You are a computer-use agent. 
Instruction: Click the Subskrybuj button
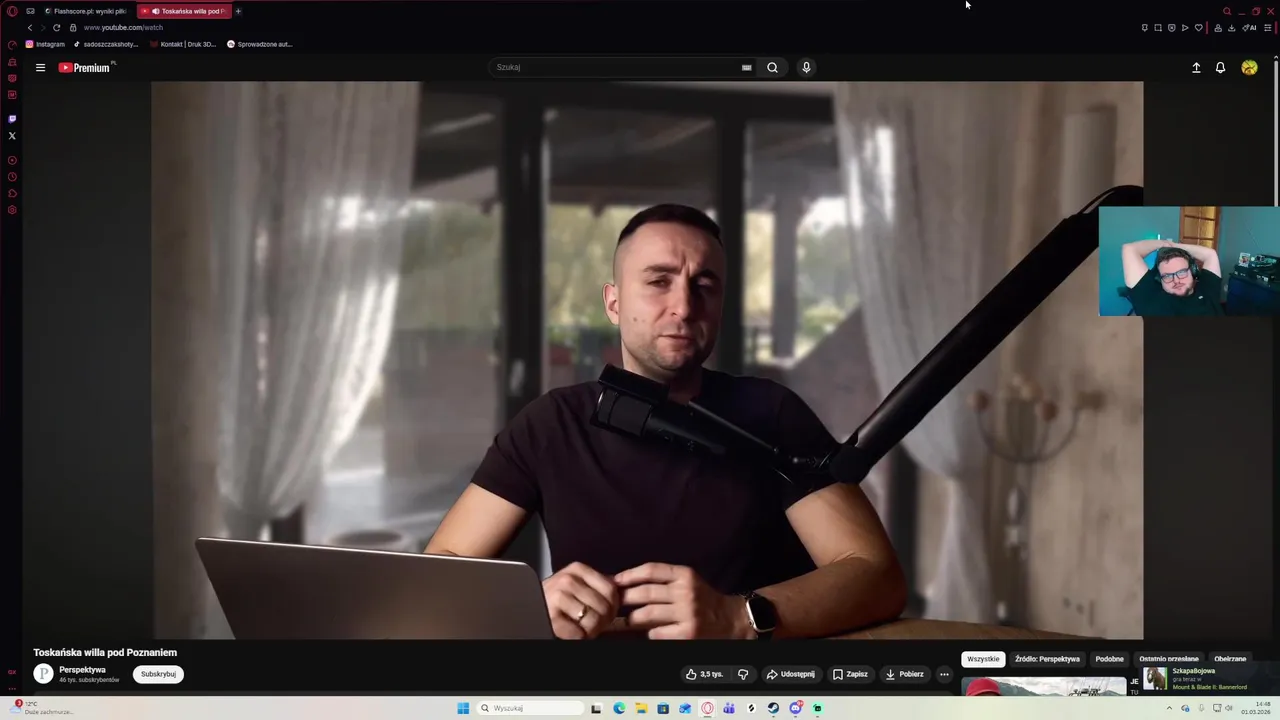158,674
